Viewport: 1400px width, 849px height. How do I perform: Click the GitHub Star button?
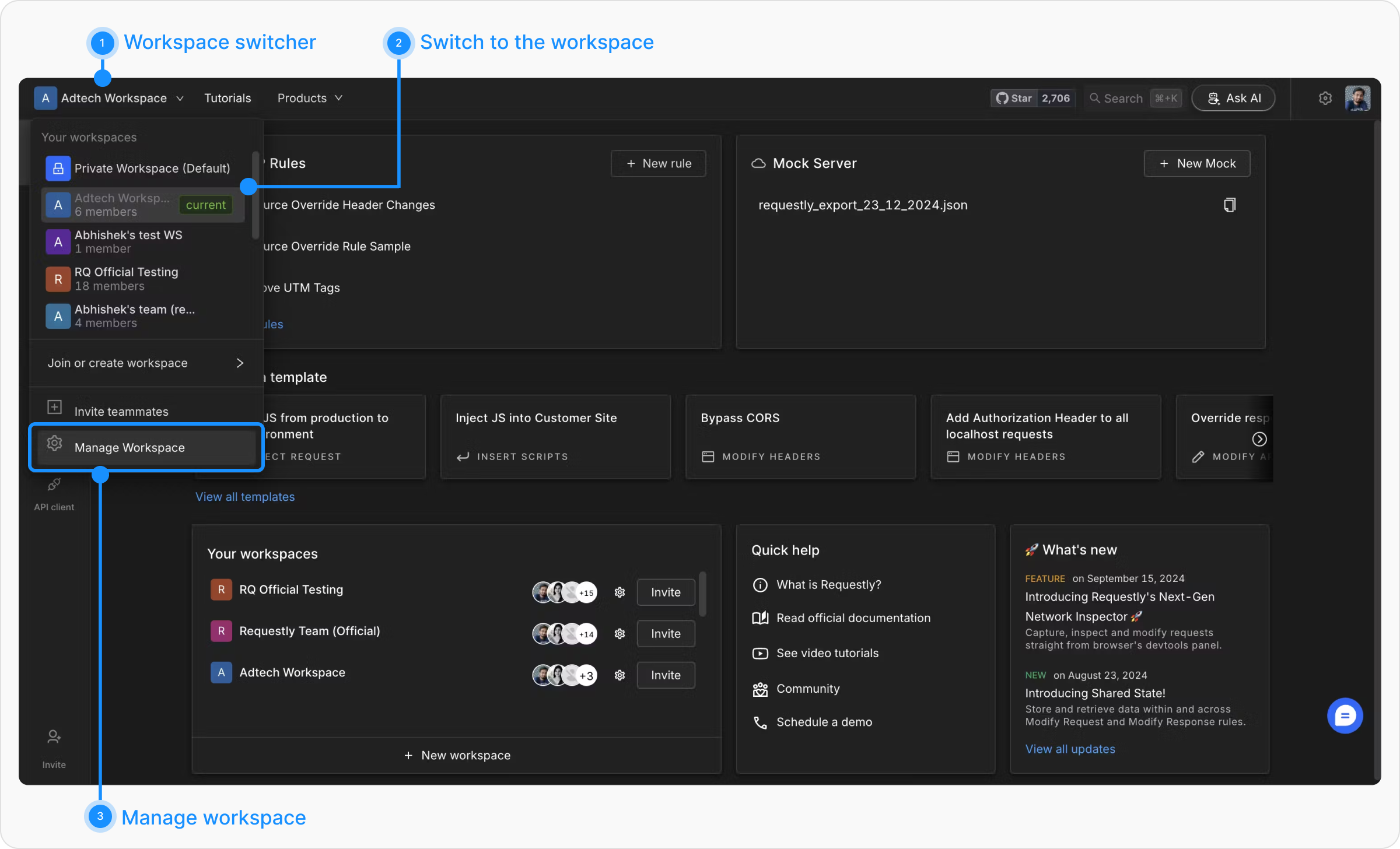[1014, 98]
